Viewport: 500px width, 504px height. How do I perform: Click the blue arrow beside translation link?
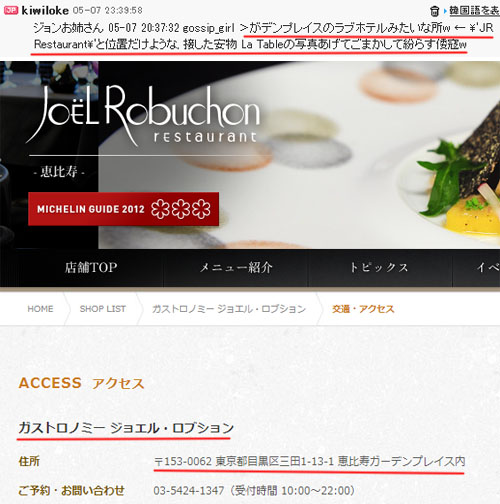[x=445, y=11]
